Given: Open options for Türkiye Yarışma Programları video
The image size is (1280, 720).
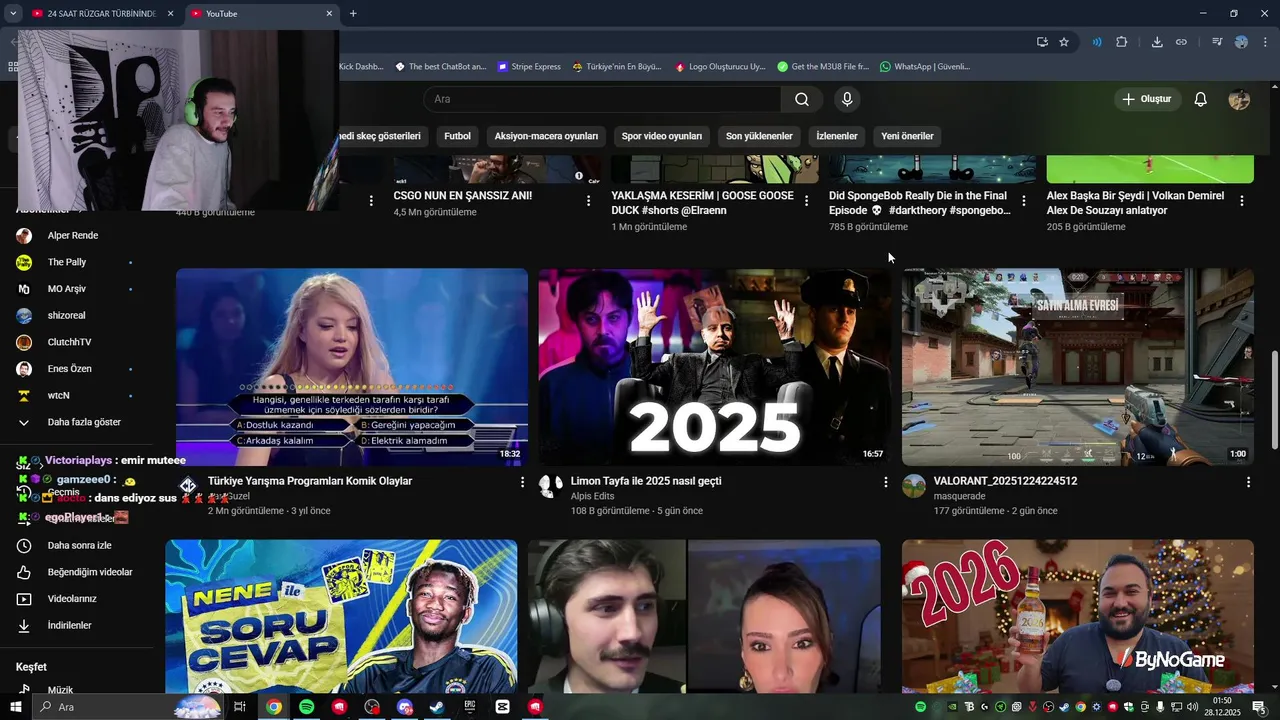Looking at the screenshot, I should pyautogui.click(x=522, y=482).
